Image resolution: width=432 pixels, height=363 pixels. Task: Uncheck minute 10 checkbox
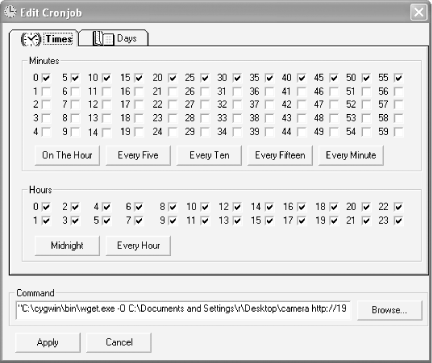[x=107, y=78]
